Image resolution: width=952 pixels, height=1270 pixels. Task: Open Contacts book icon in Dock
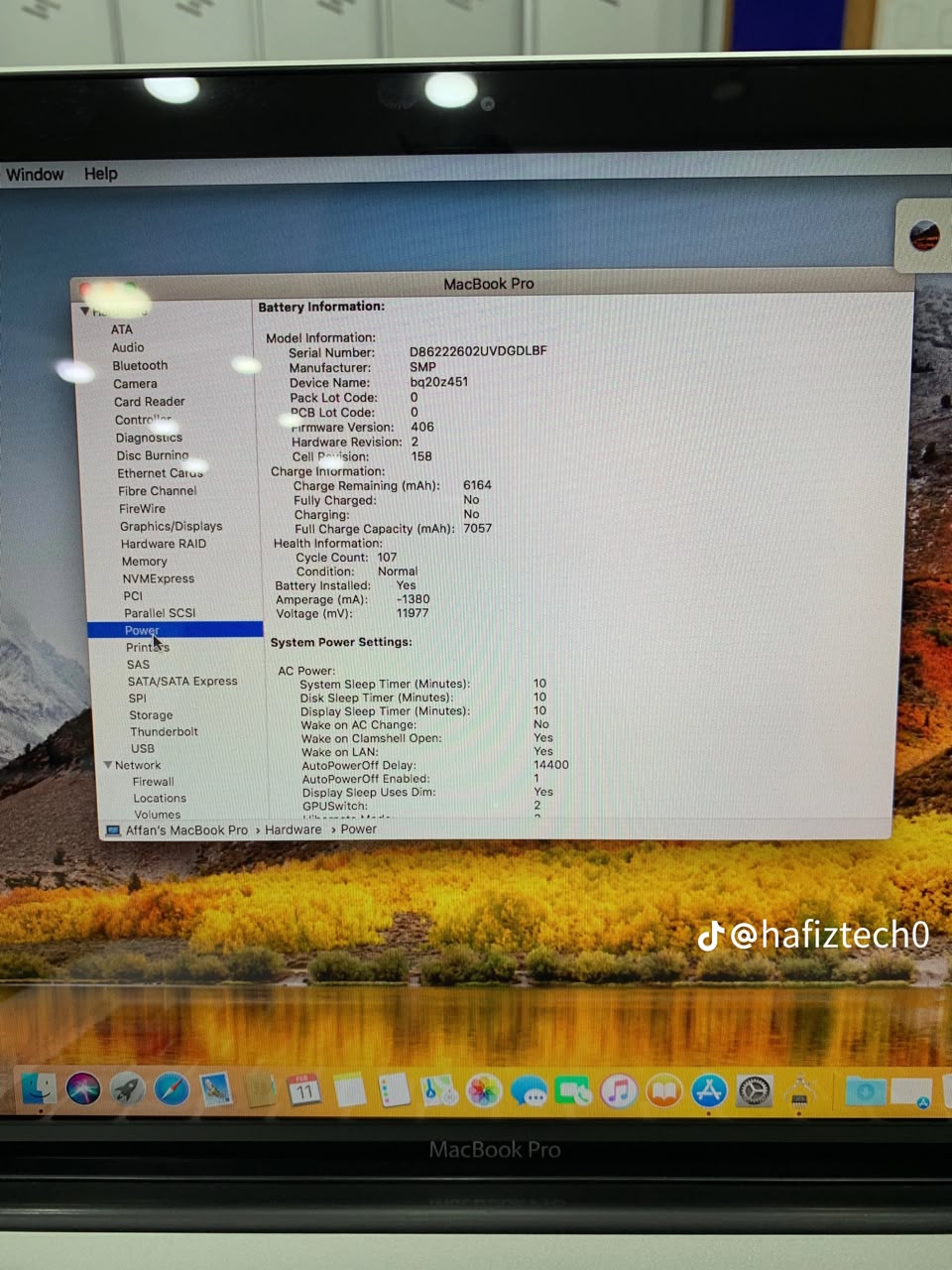click(x=260, y=1090)
